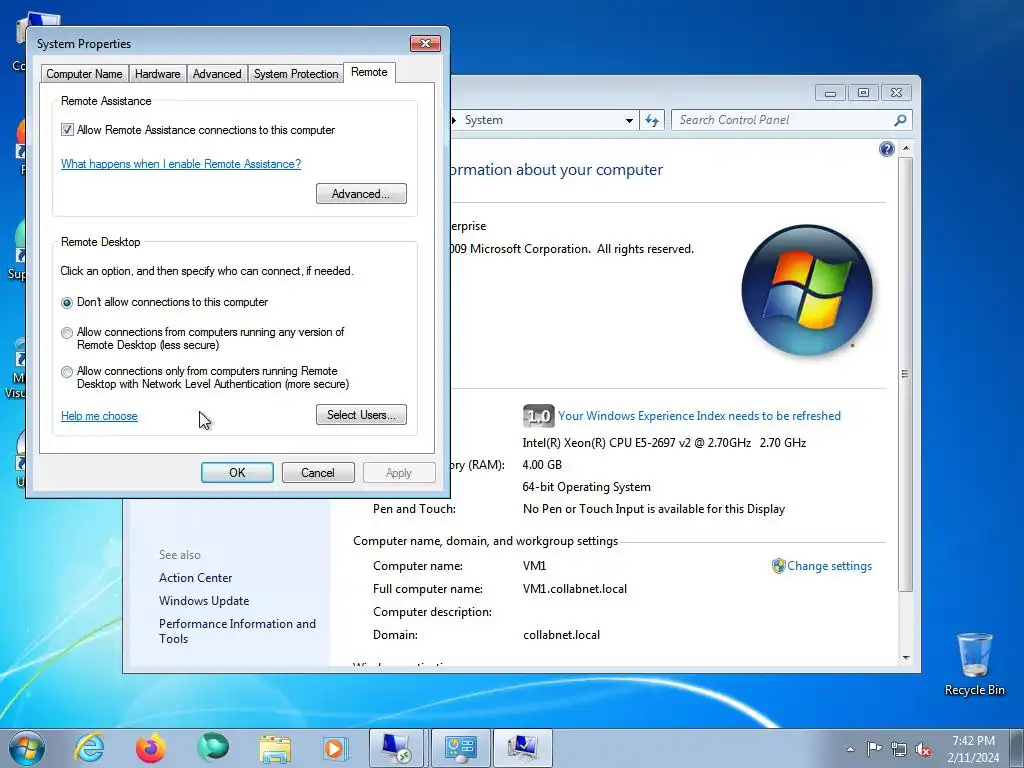Launch Internet Explorer from taskbar
1024x768 pixels.
click(x=89, y=748)
